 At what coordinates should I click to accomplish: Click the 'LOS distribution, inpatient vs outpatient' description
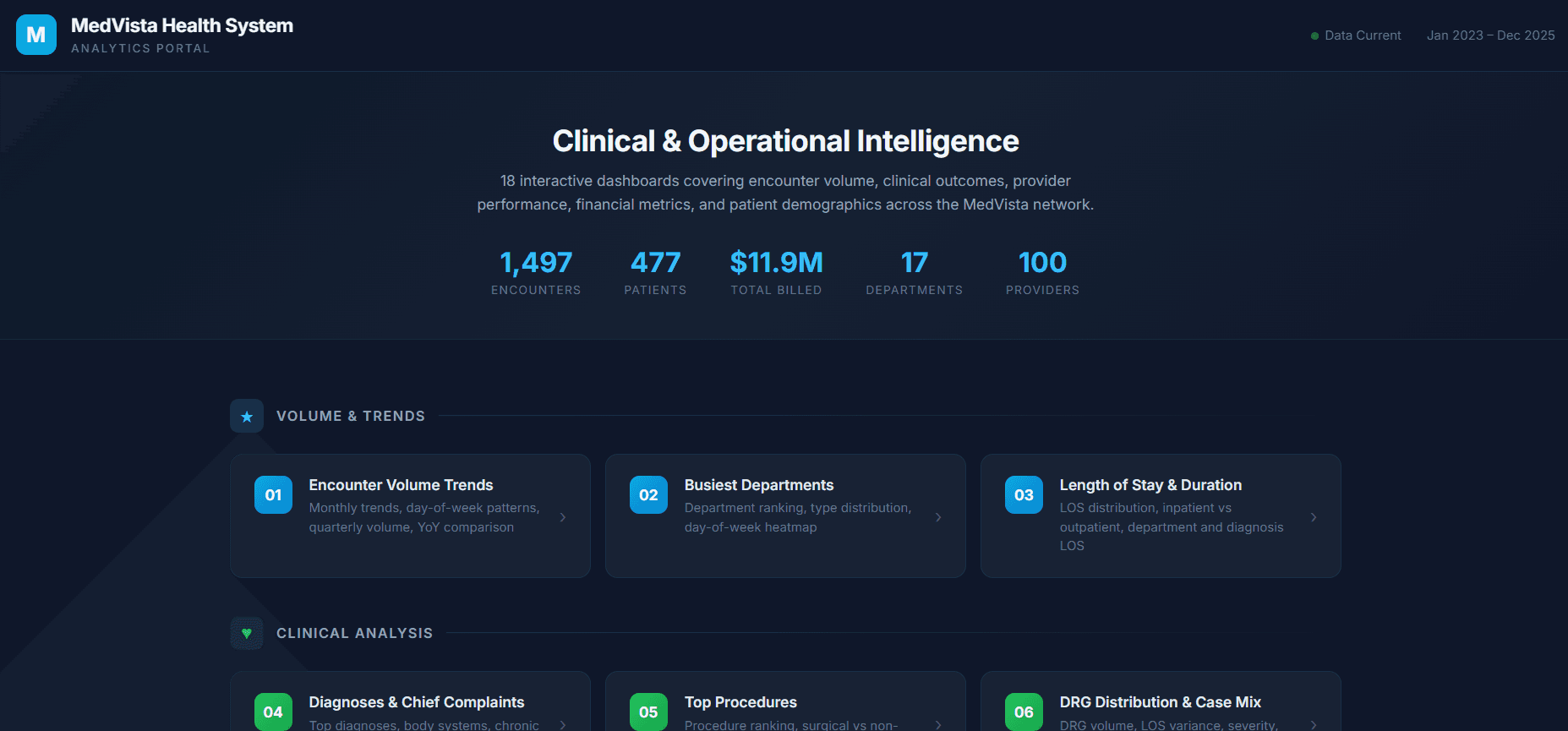[1172, 526]
